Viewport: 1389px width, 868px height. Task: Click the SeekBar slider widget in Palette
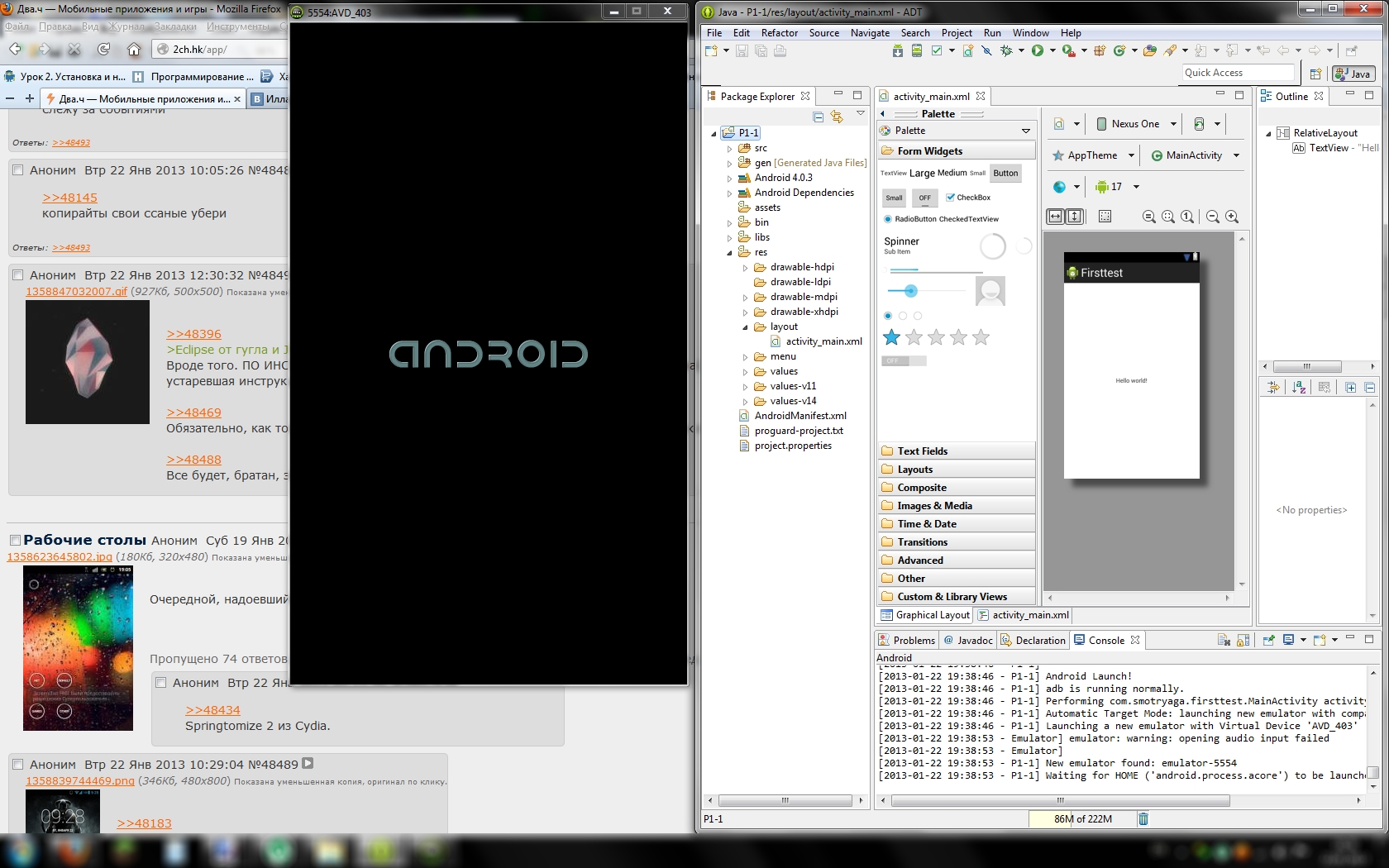point(925,291)
